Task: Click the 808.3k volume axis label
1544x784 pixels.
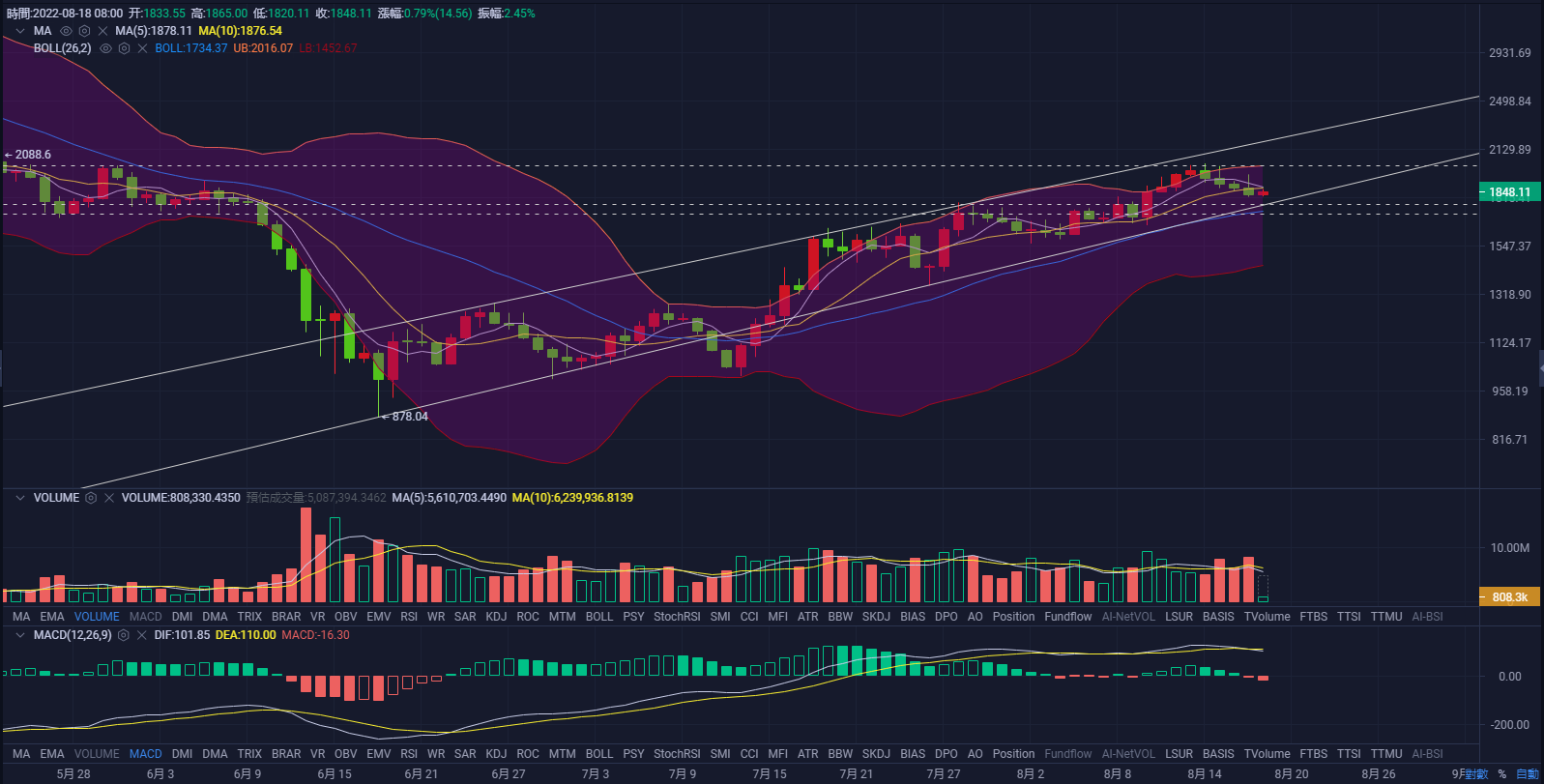Action: pos(1509,597)
